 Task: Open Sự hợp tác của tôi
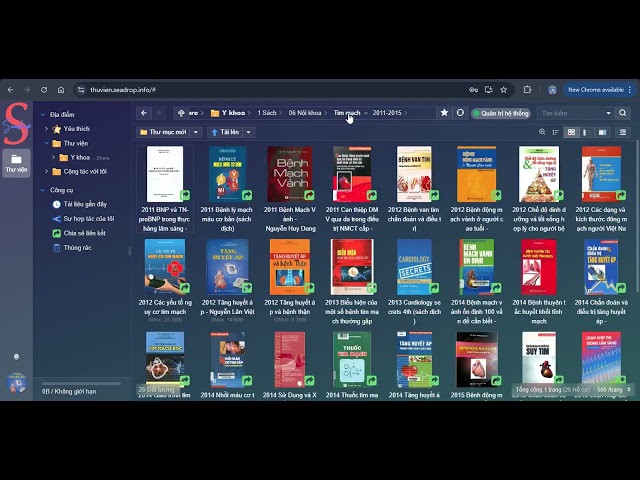89,219
